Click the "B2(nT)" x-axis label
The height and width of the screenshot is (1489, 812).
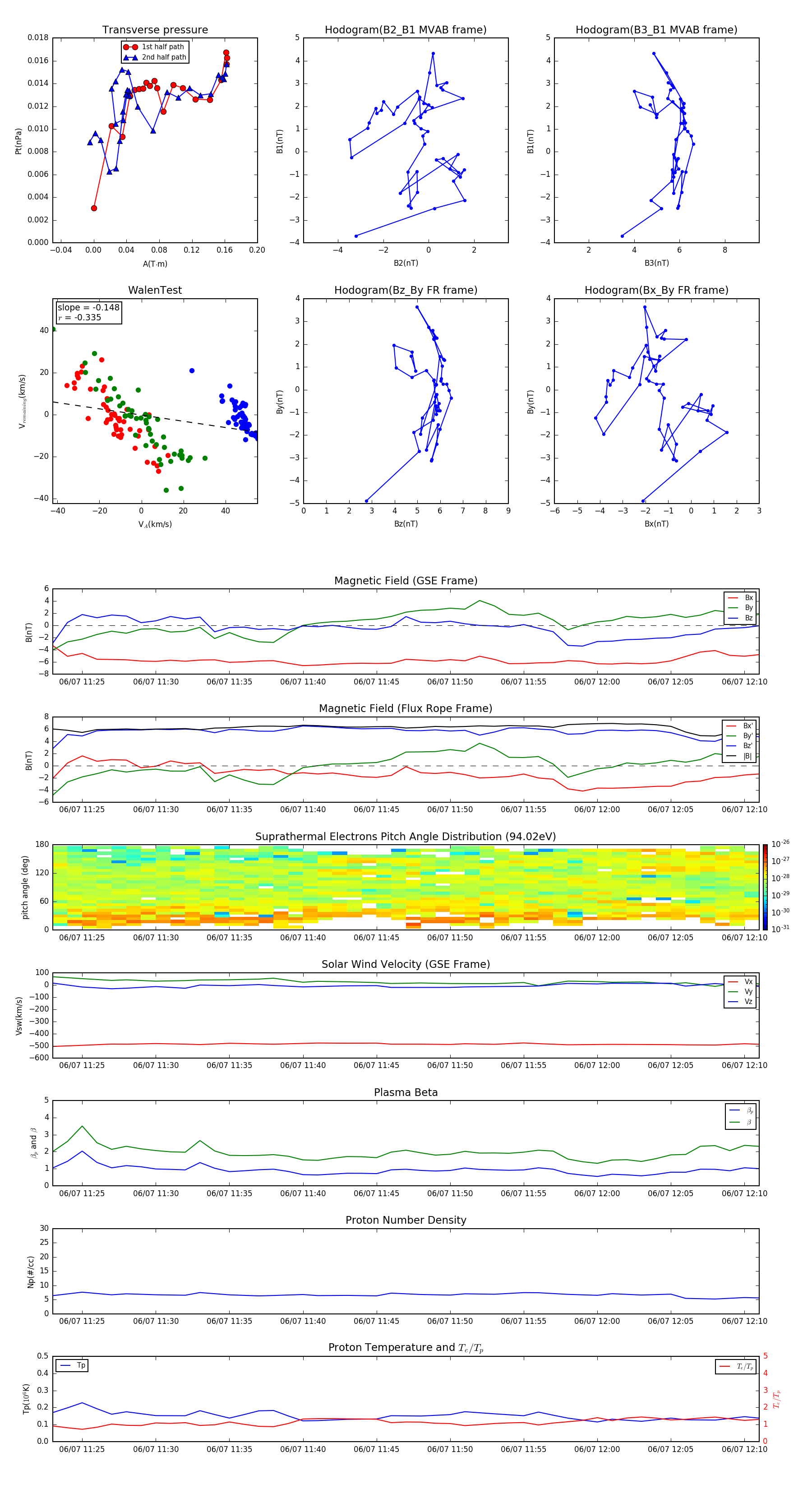pos(406,263)
